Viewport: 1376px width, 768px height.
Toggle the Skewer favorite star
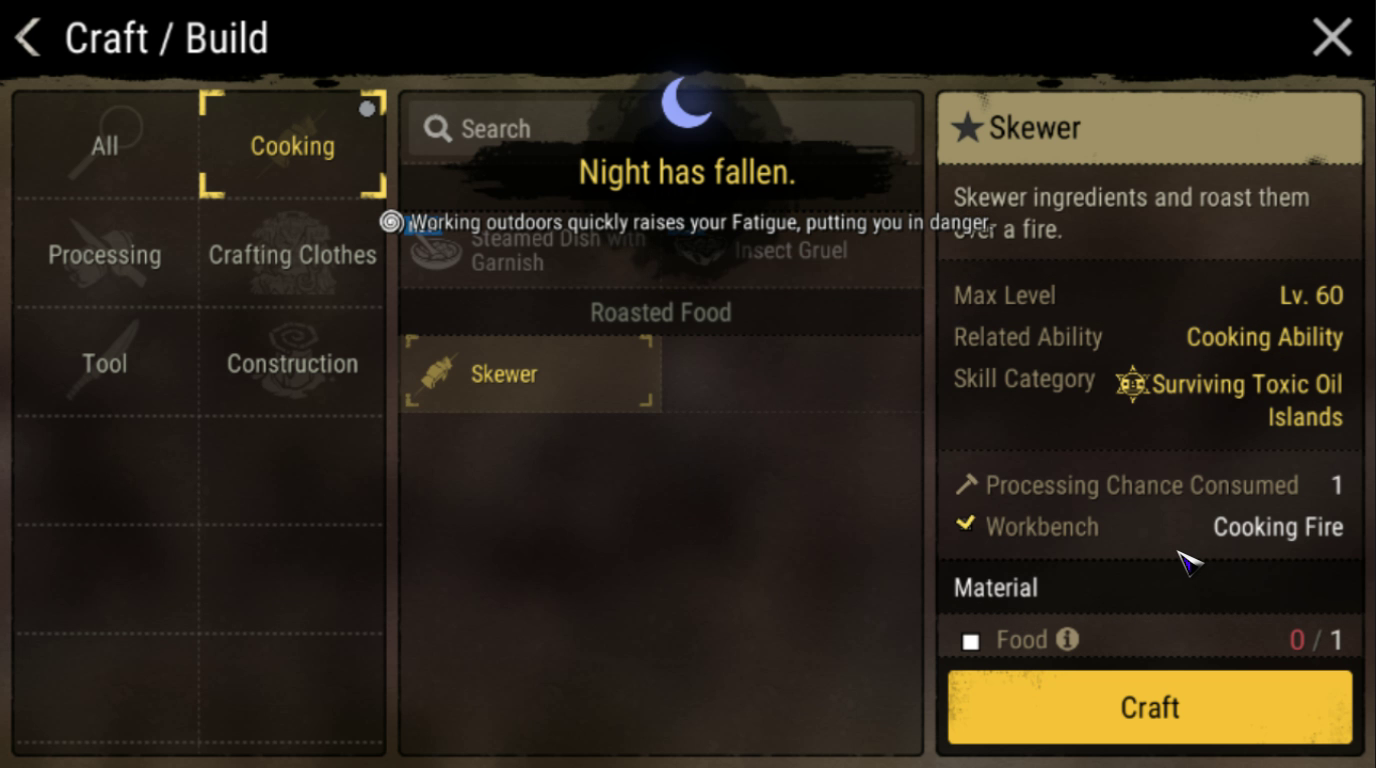pos(966,127)
